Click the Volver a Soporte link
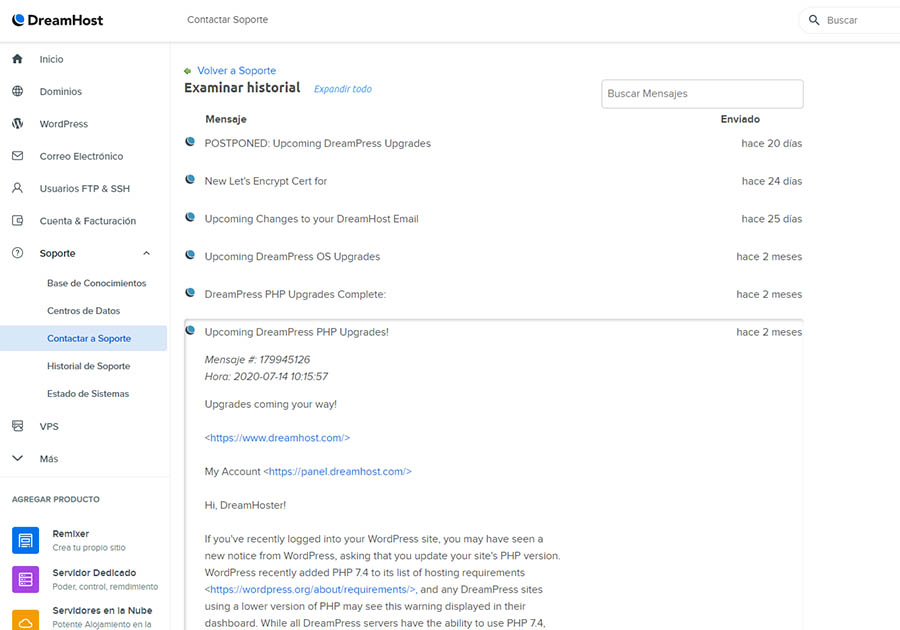 236,71
